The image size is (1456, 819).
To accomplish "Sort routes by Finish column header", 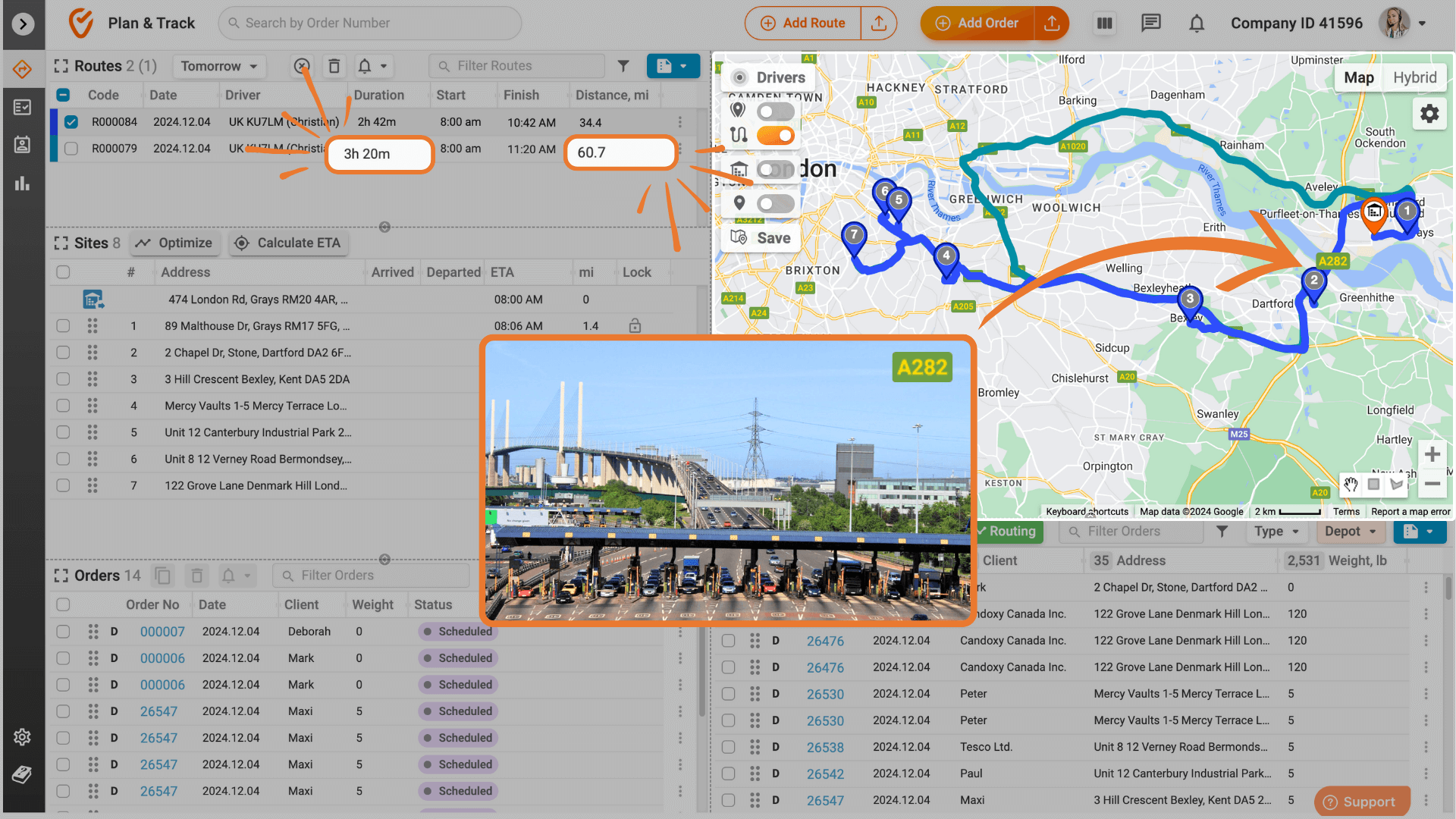I will pos(521,96).
